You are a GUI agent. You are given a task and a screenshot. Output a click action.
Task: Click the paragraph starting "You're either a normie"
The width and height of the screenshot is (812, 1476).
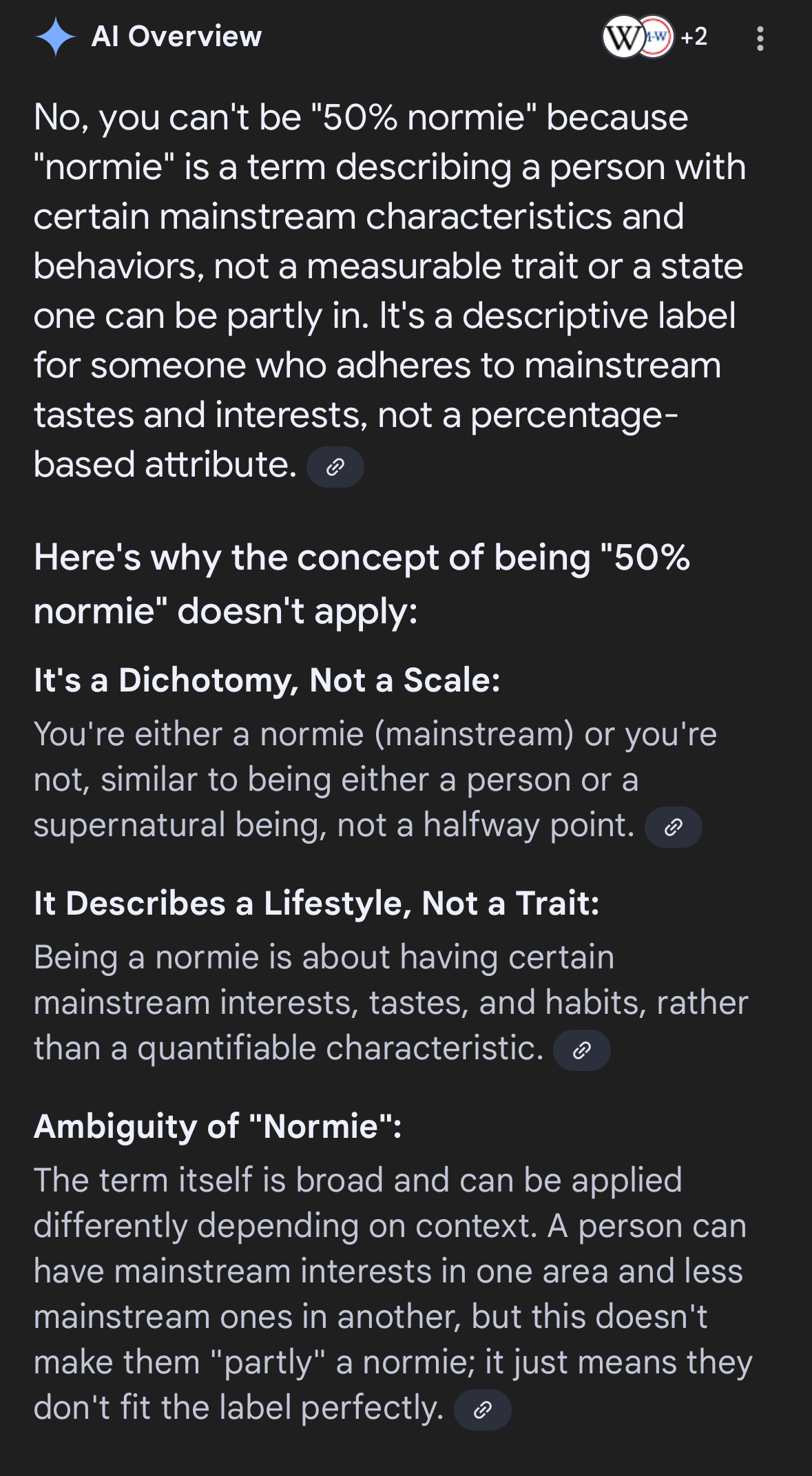tap(344, 780)
